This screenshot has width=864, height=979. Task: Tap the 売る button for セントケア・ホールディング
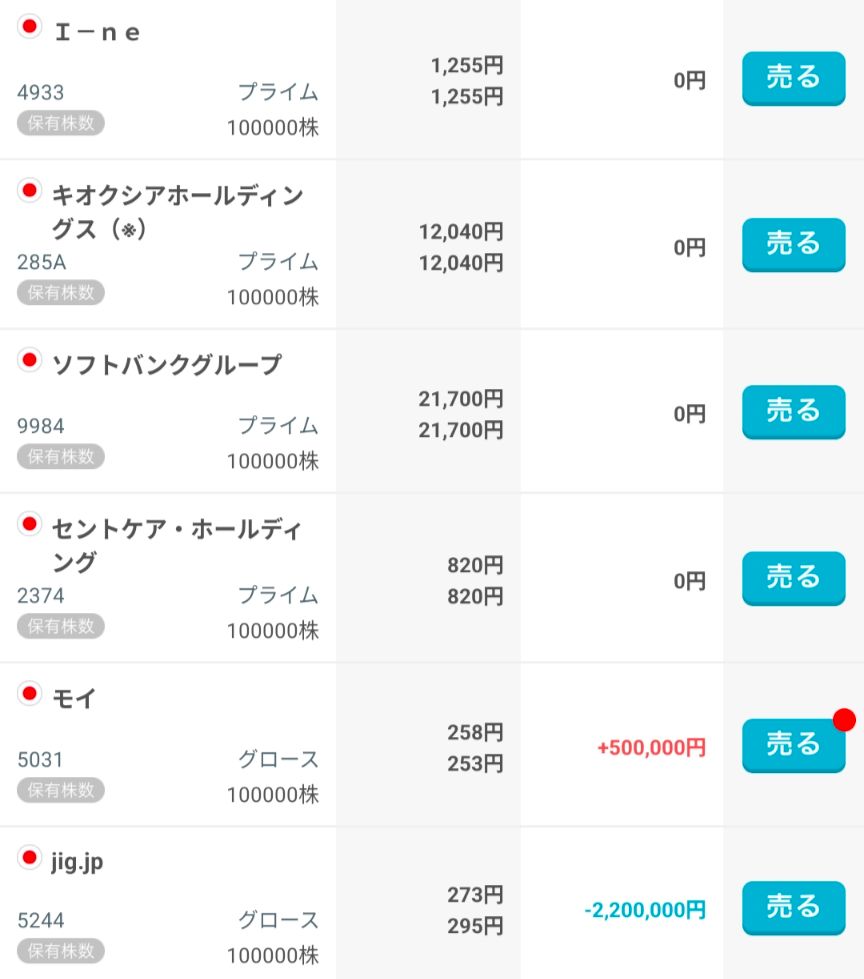(x=793, y=578)
